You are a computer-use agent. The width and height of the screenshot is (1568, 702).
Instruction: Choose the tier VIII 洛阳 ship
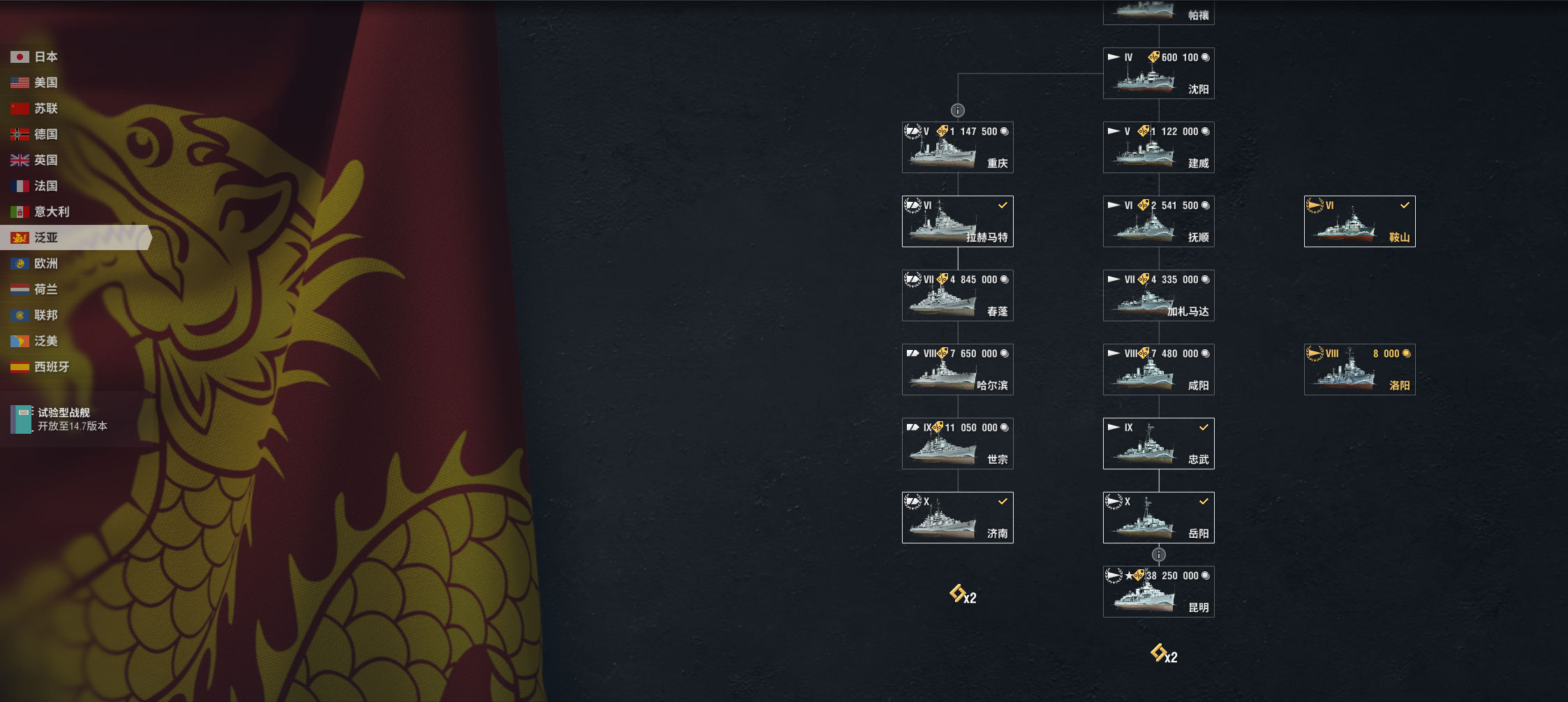tap(1360, 370)
